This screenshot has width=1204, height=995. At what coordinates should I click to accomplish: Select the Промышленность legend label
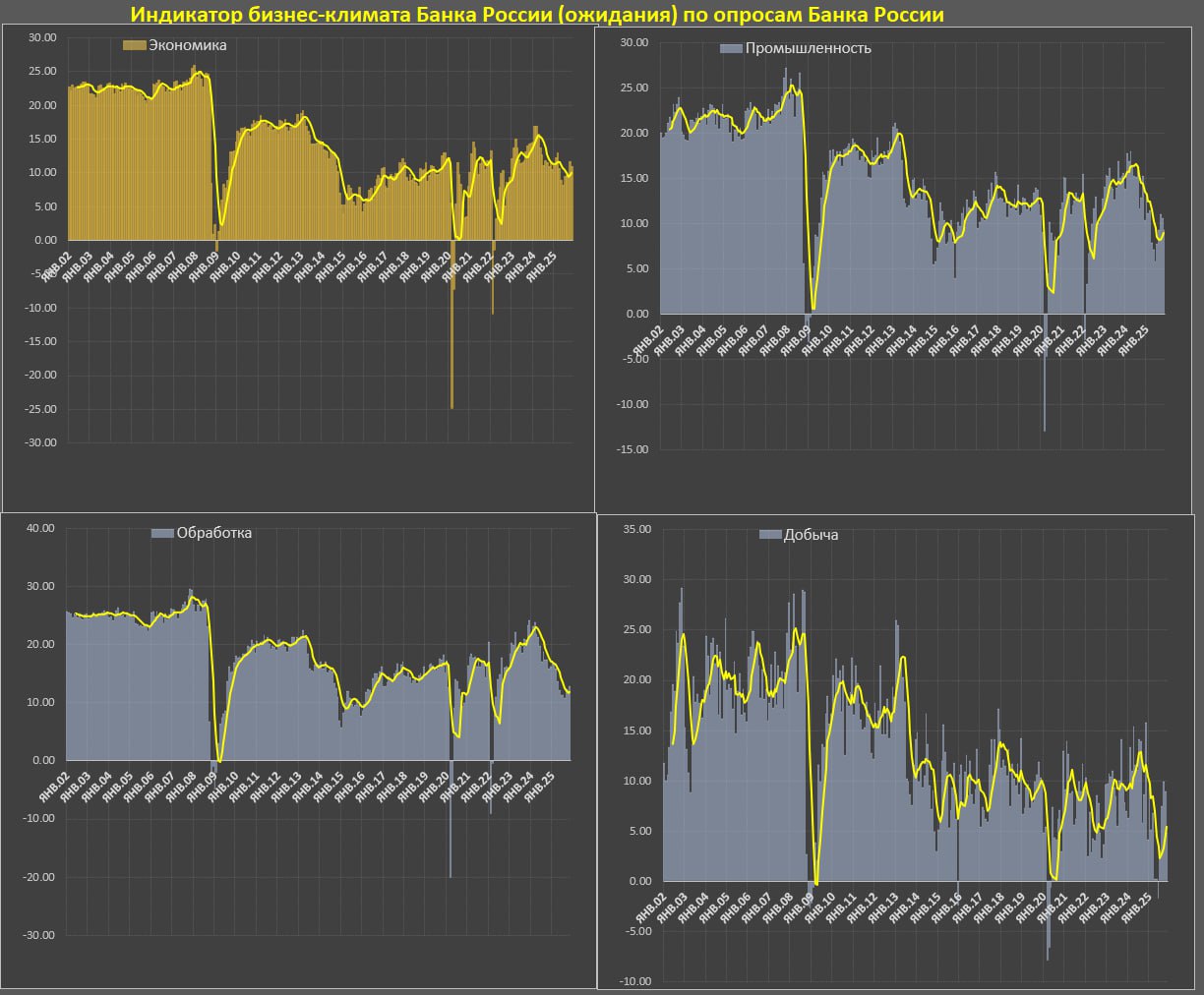[x=808, y=48]
